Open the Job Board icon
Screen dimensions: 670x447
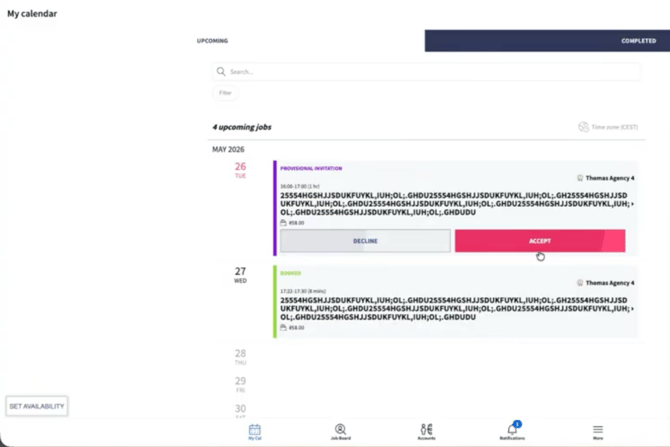pyautogui.click(x=341, y=429)
